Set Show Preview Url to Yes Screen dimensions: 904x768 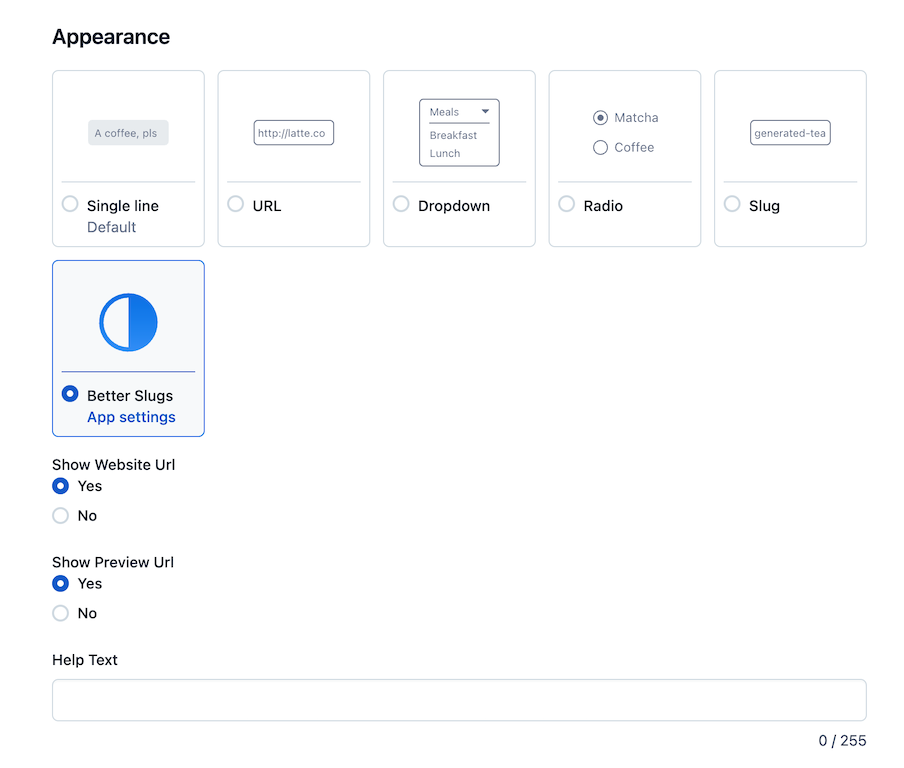[x=61, y=583]
